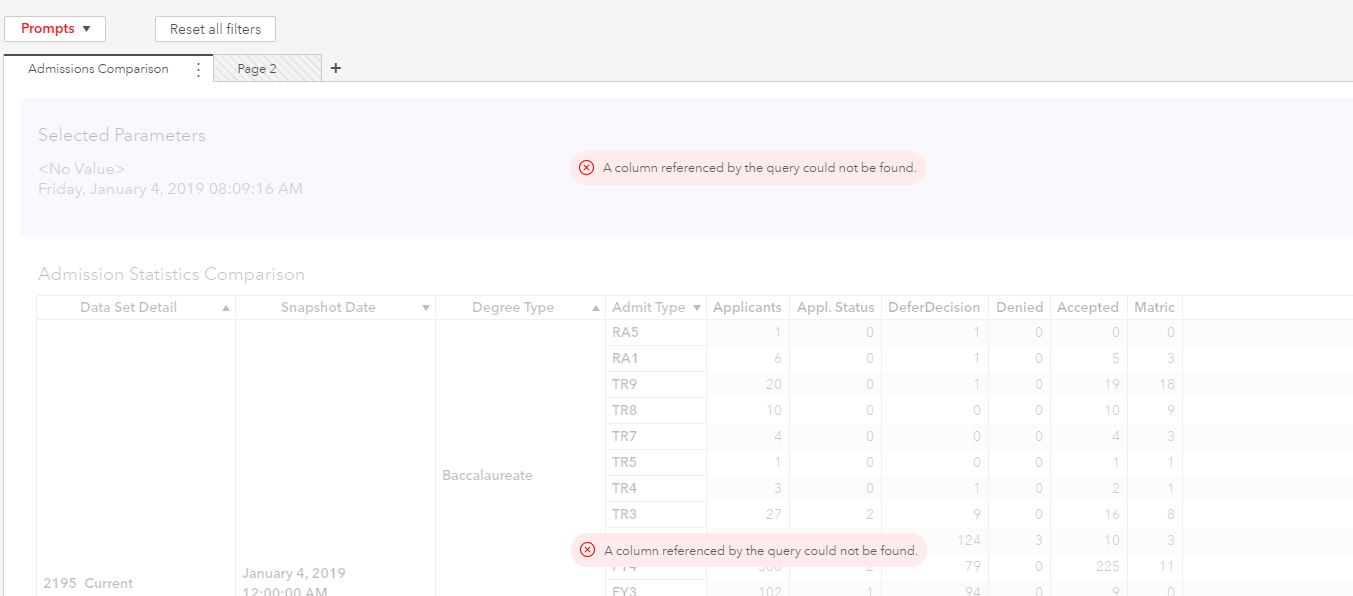Click the Appl. Status column header
This screenshot has height=596, width=1353.
coord(835,308)
